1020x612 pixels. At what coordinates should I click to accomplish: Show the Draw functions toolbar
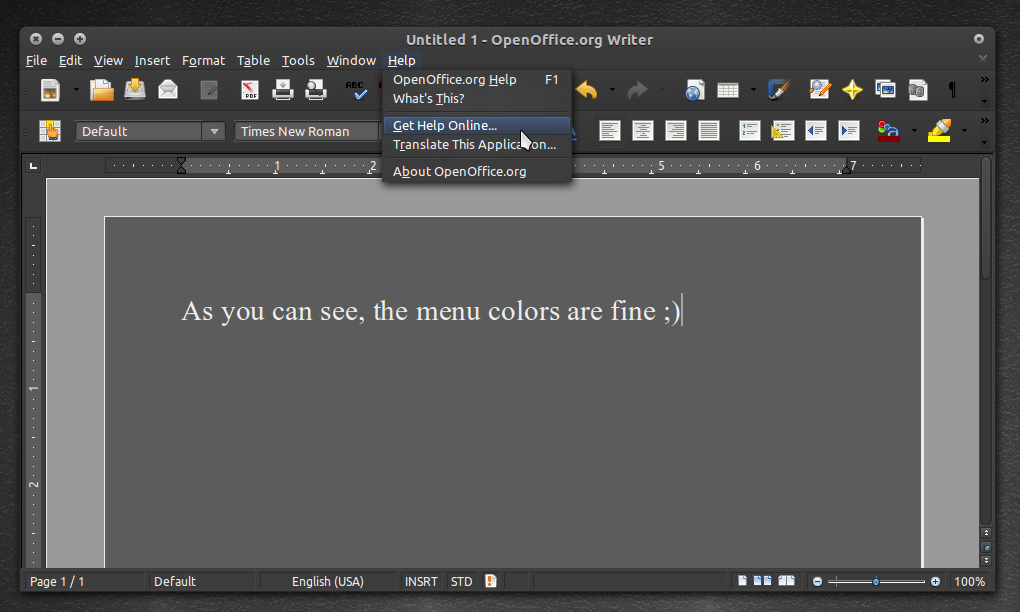coord(779,90)
